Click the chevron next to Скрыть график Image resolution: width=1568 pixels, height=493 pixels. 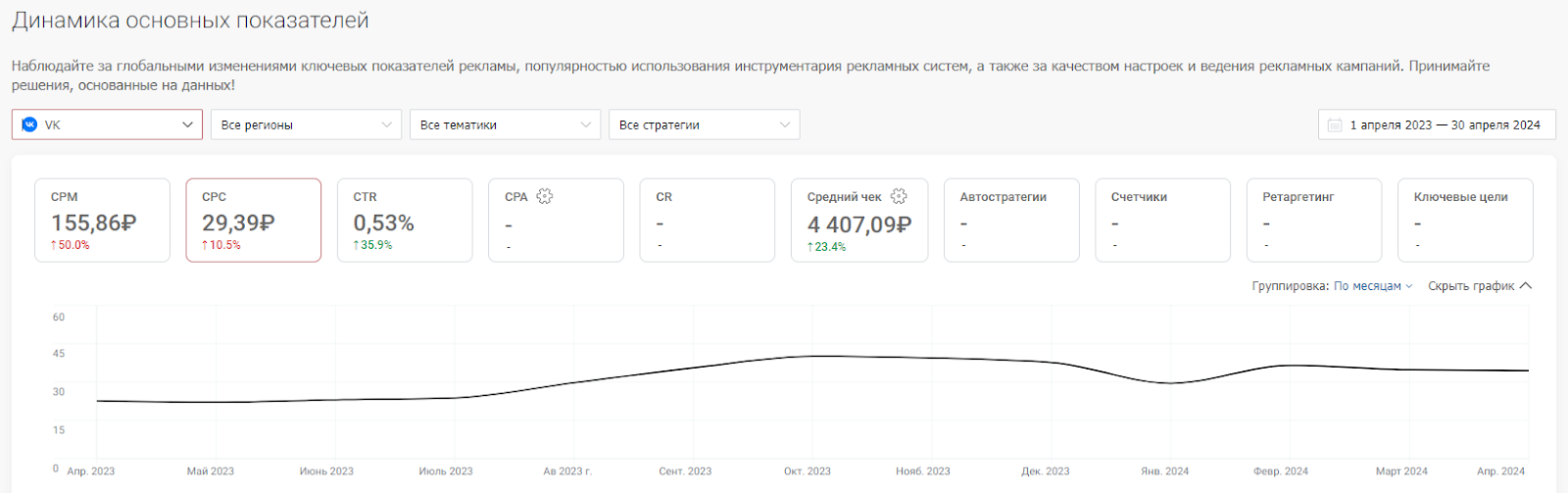(1526, 286)
